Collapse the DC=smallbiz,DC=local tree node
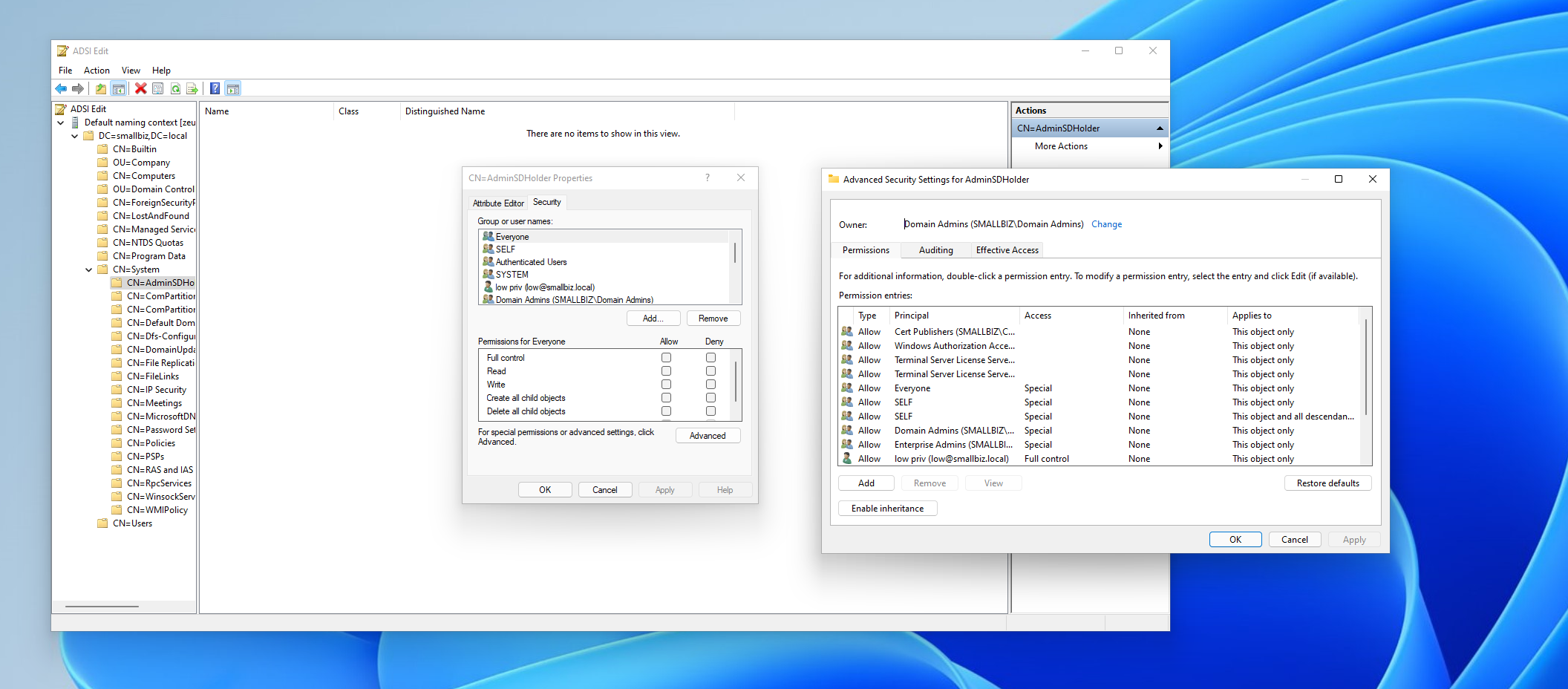Image resolution: width=1568 pixels, height=689 pixels. click(x=75, y=136)
